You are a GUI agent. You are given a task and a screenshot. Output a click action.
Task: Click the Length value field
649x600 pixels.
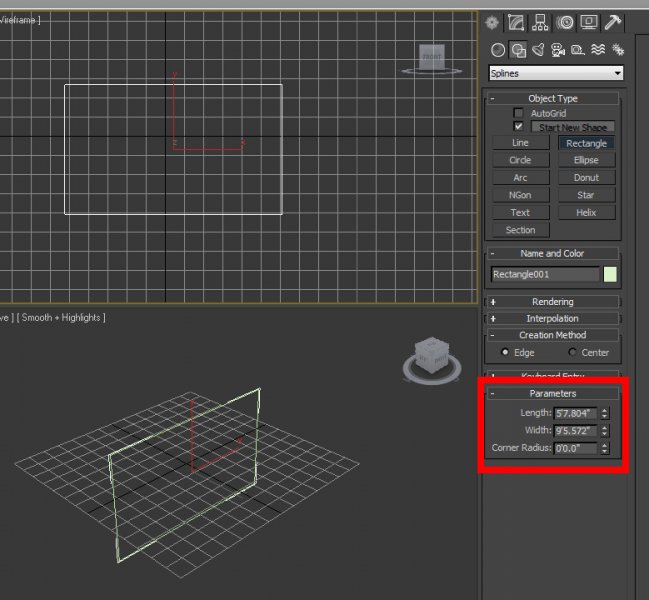pos(576,413)
